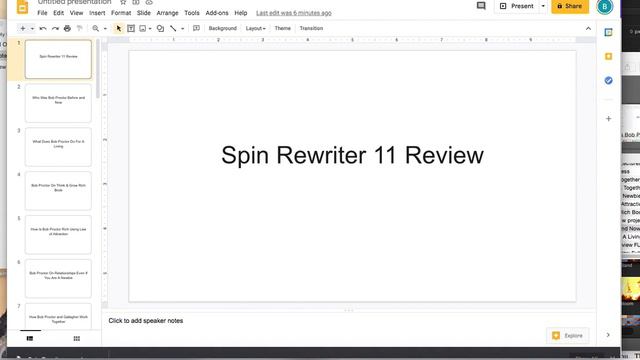Open the Slide menu
The width and height of the screenshot is (640, 360).
pos(144,13)
